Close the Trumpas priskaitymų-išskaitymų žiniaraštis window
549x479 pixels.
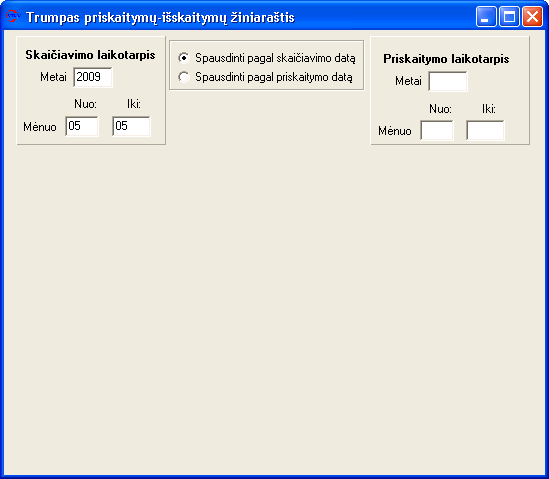click(x=532, y=16)
